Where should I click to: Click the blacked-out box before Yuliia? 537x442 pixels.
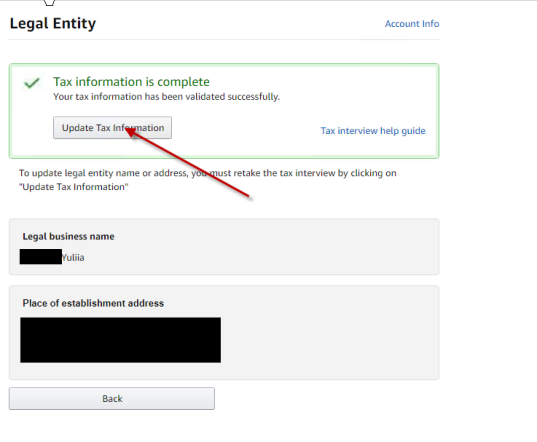pos(41,257)
